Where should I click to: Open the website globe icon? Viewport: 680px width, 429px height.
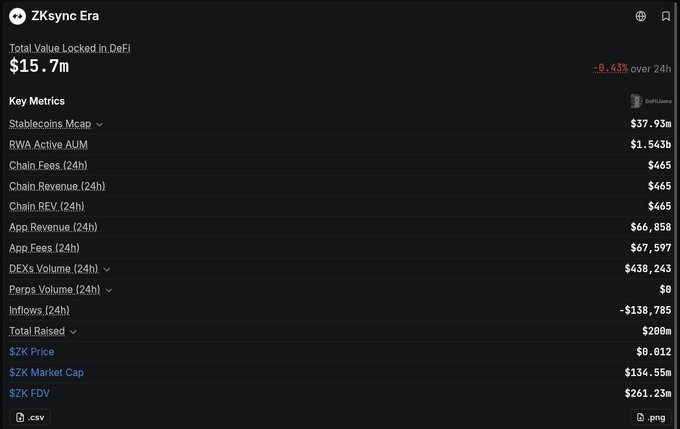coord(641,16)
